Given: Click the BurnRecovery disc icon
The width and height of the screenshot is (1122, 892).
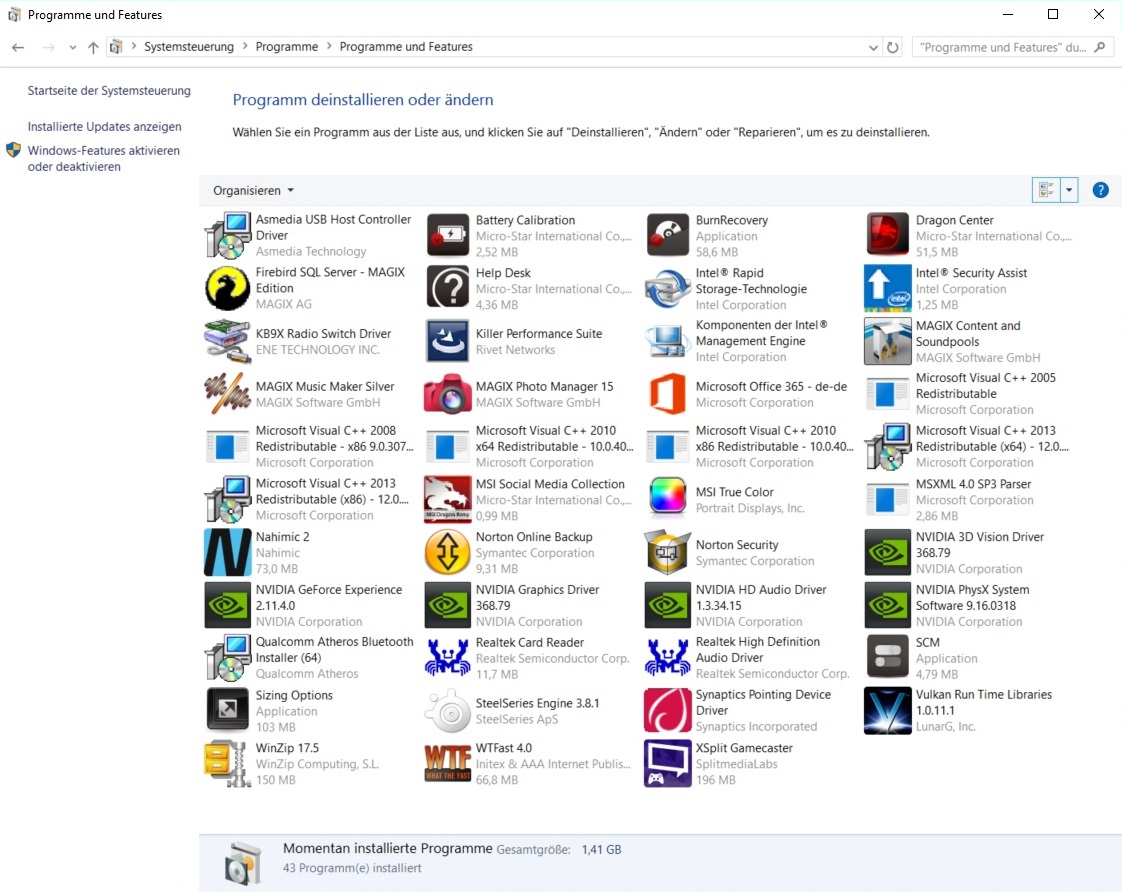Looking at the screenshot, I should pyautogui.click(x=668, y=235).
